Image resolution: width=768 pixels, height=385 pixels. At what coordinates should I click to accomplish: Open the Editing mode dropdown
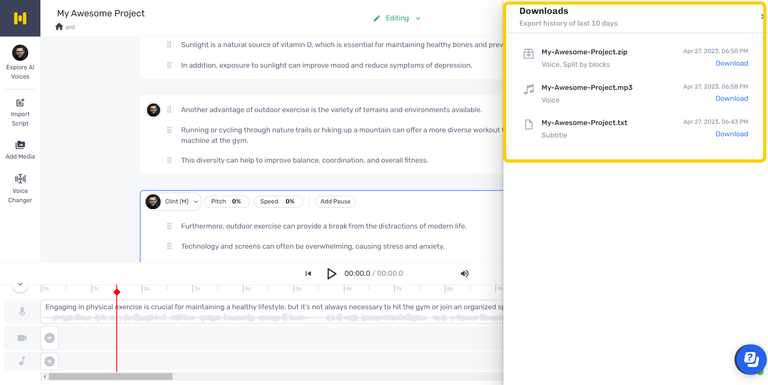coord(397,18)
